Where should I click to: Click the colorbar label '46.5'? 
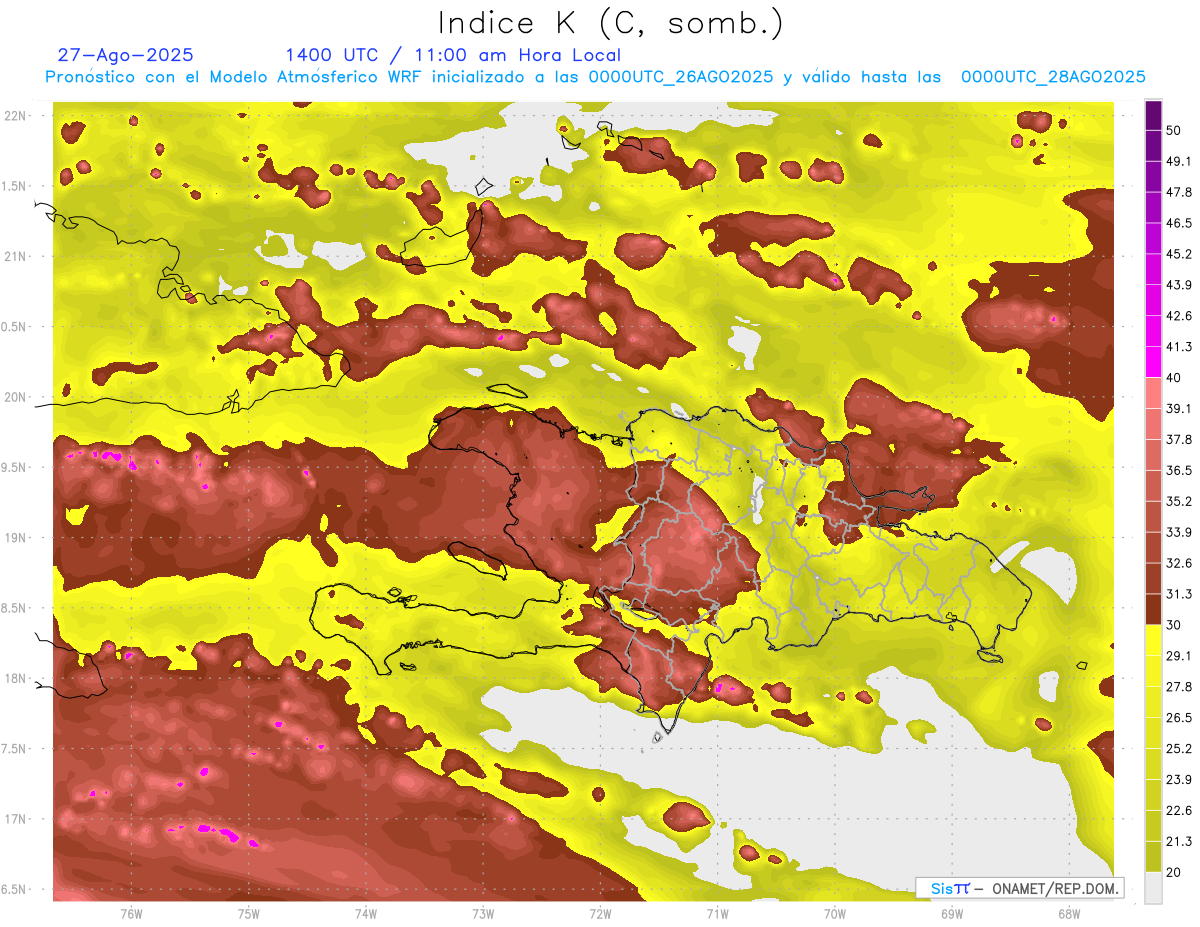point(1179,223)
